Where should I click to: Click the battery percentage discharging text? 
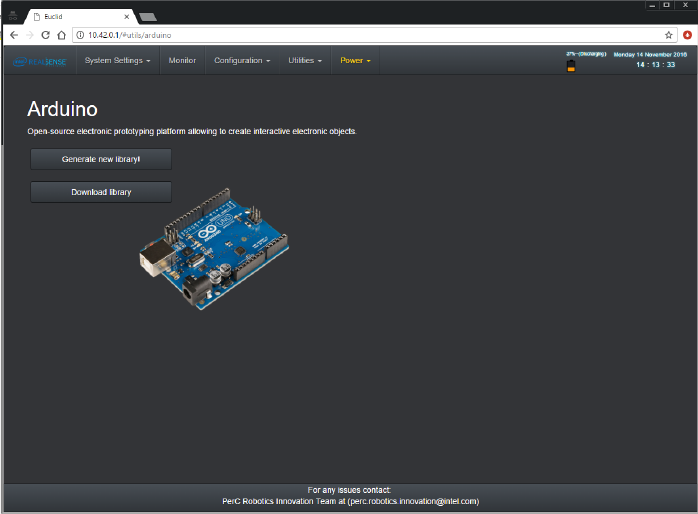[586, 54]
